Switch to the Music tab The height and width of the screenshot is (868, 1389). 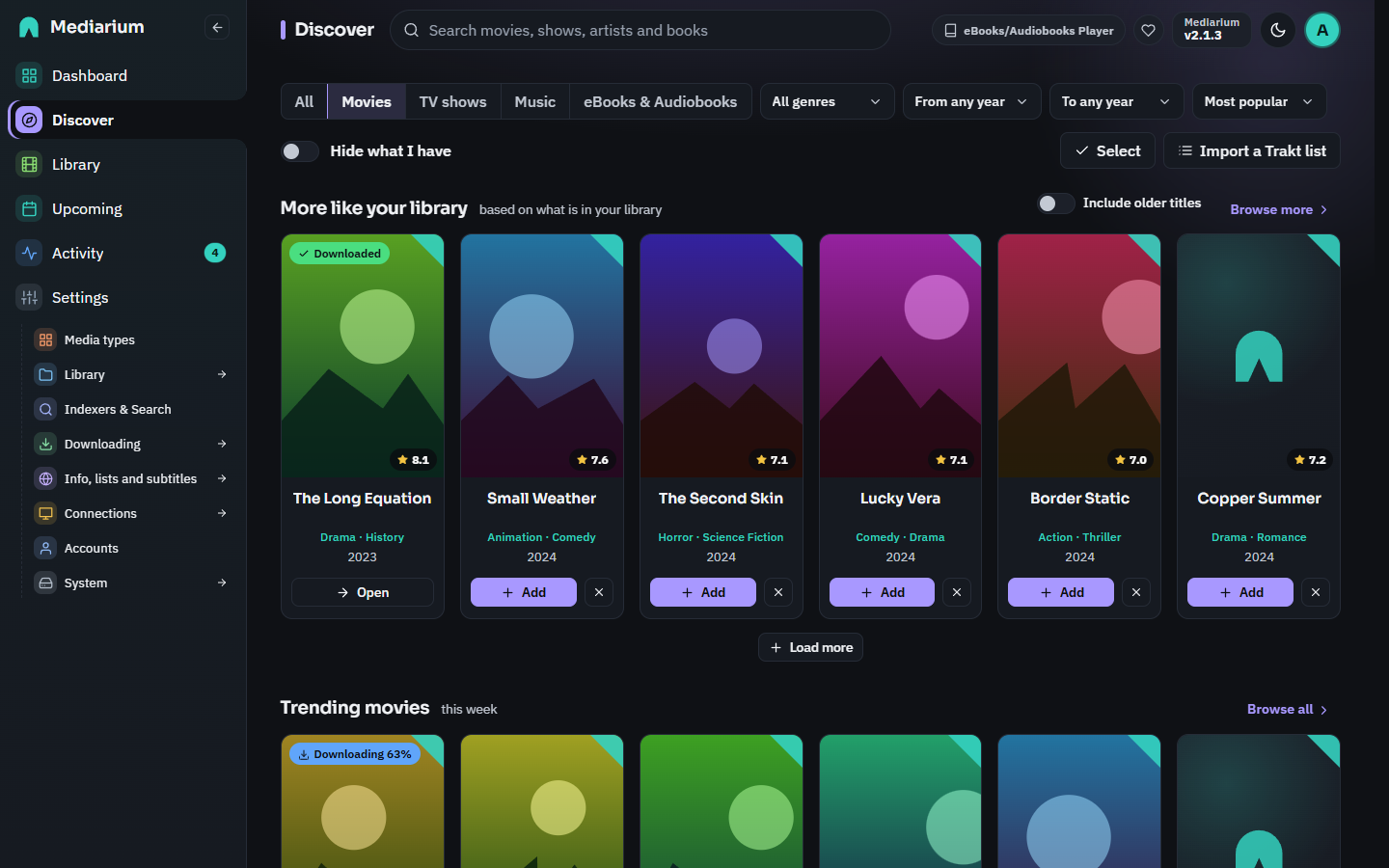point(535,101)
